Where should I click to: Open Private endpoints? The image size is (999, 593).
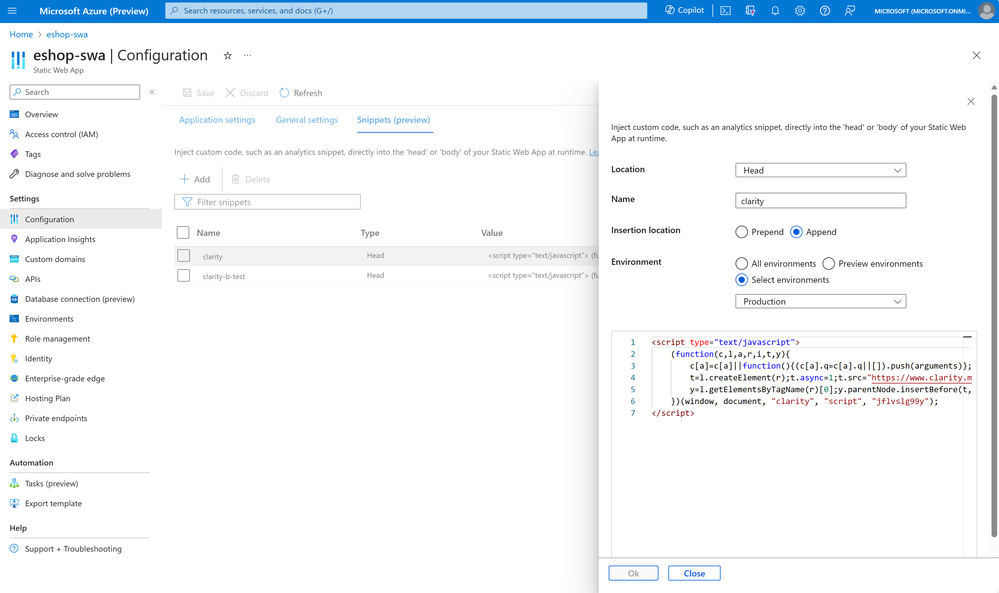(x=55, y=418)
